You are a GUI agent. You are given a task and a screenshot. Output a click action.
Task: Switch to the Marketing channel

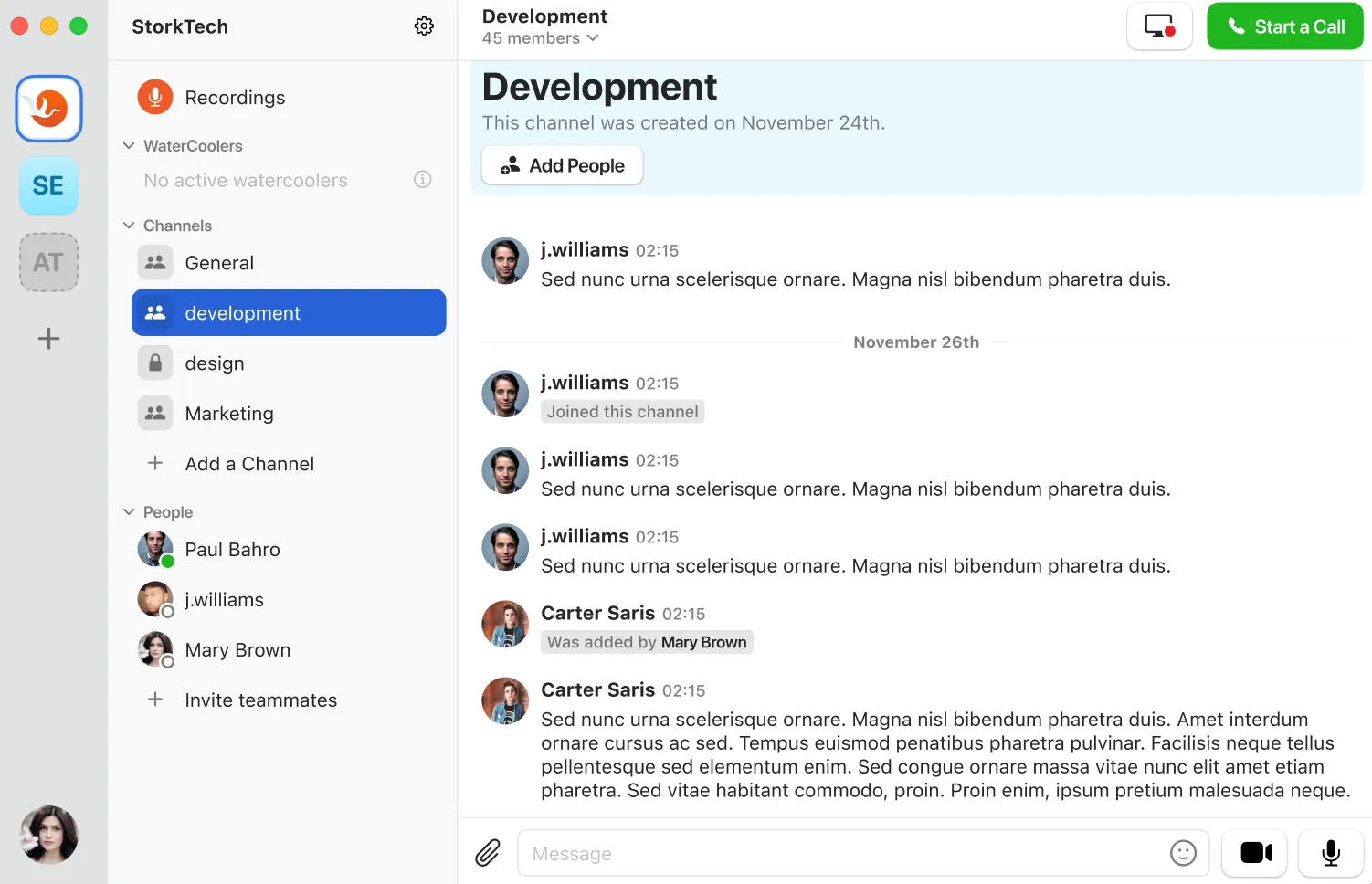click(x=229, y=413)
